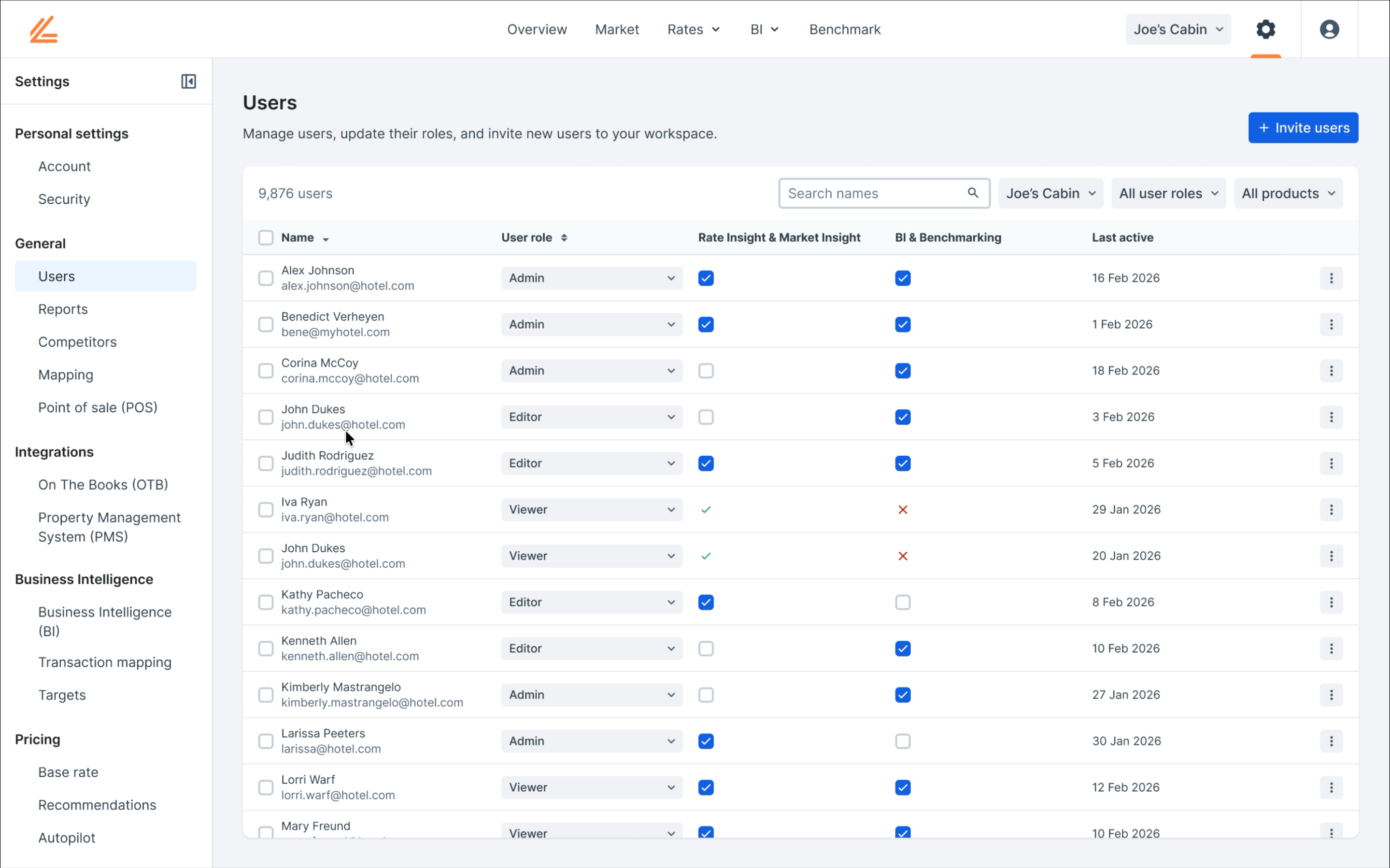Expand the BI menu in top navigation
The height and width of the screenshot is (868, 1390).
764,29
